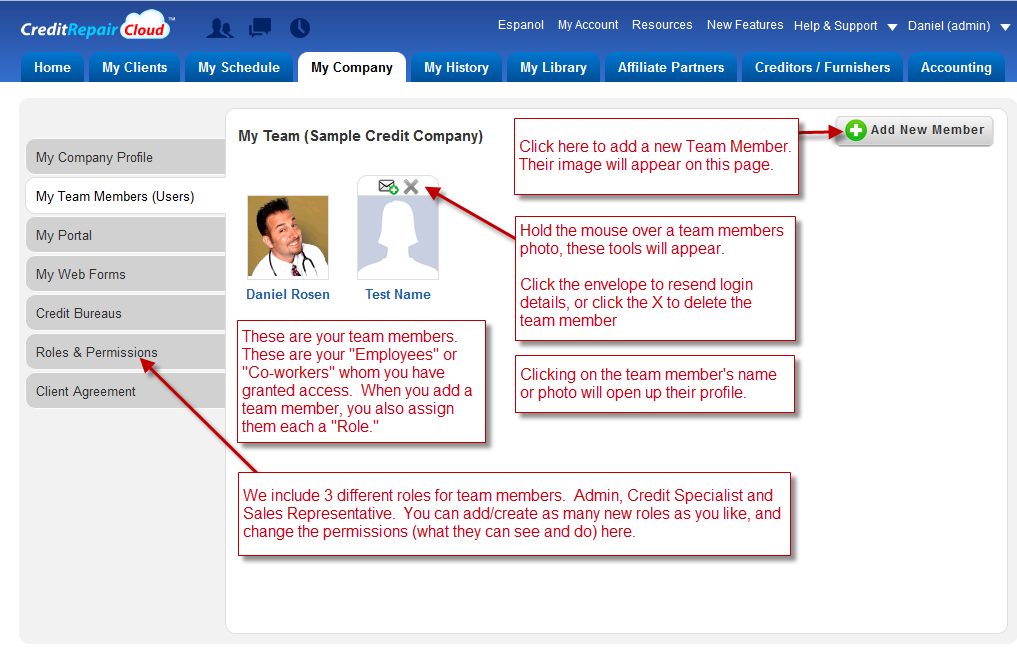The width and height of the screenshot is (1017, 649).
Task: Switch language via Espanol link
Action: 521,25
